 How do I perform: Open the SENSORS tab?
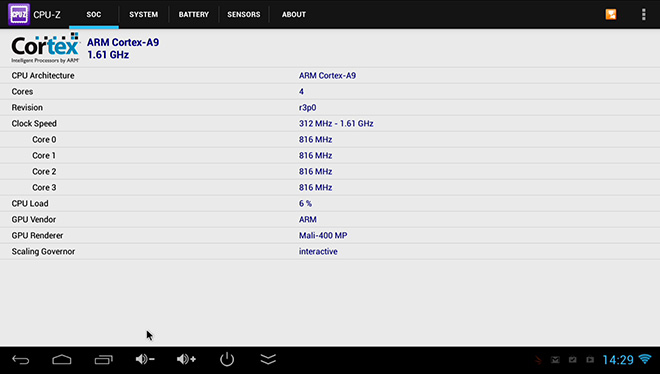tap(244, 14)
